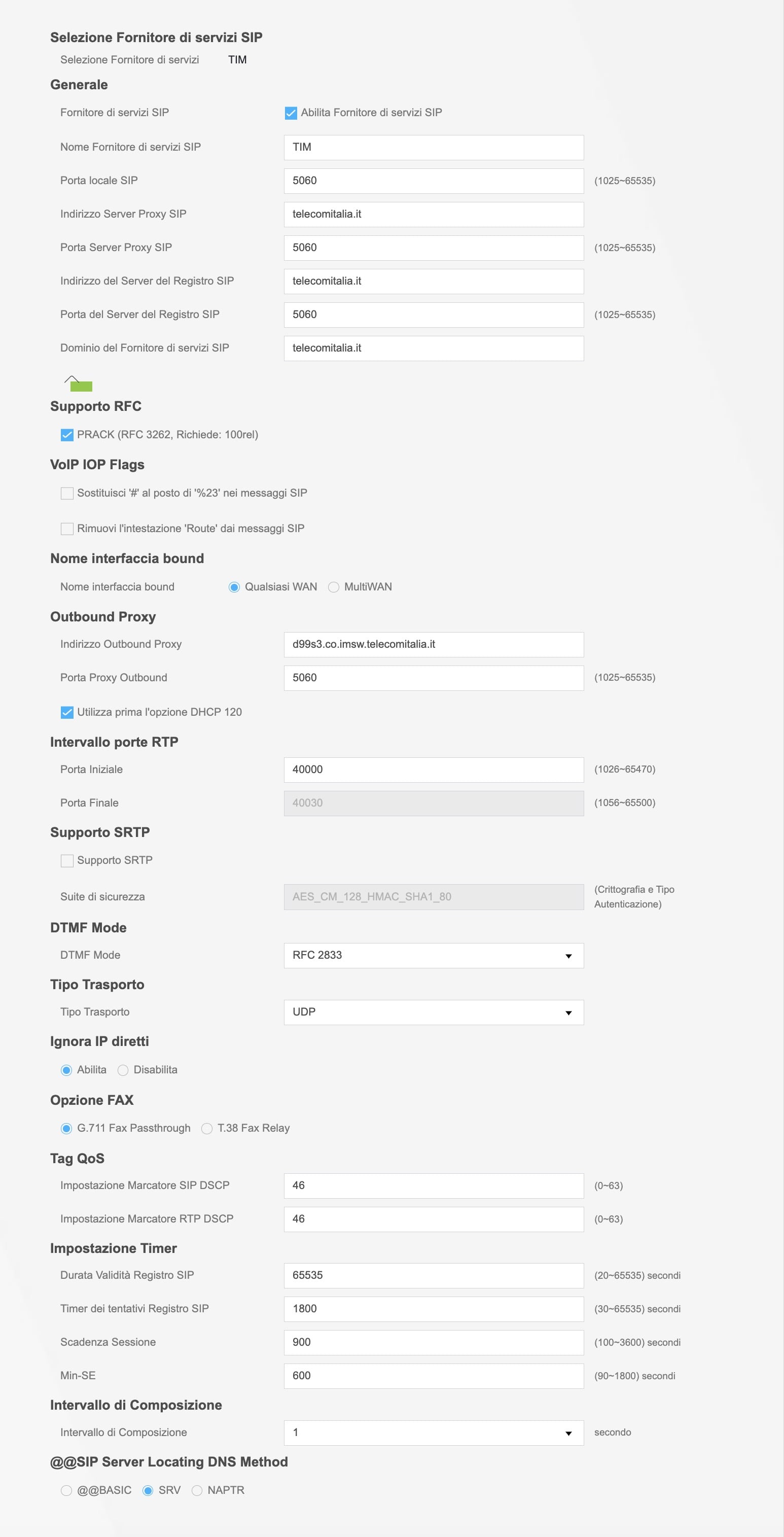Open the DTMF Mode dropdown
Image resolution: width=784 pixels, height=1537 pixels.
point(433,955)
